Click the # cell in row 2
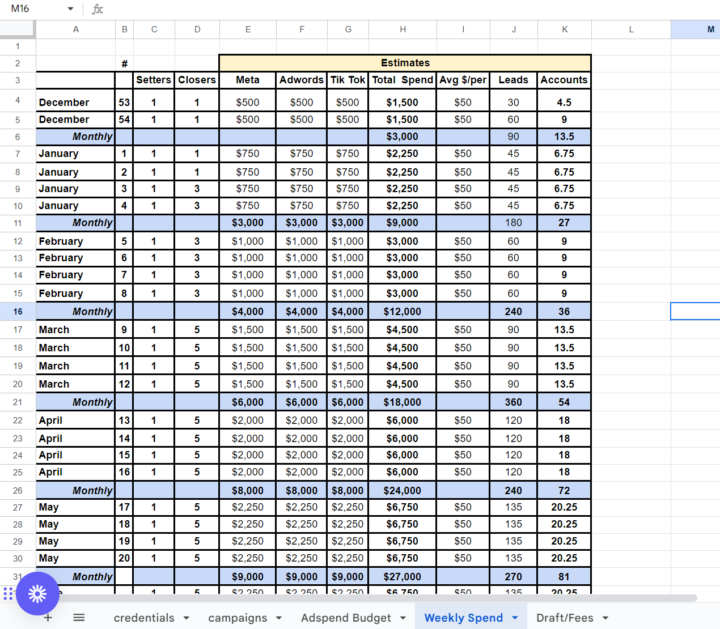The height and width of the screenshot is (629, 720). (x=124, y=63)
